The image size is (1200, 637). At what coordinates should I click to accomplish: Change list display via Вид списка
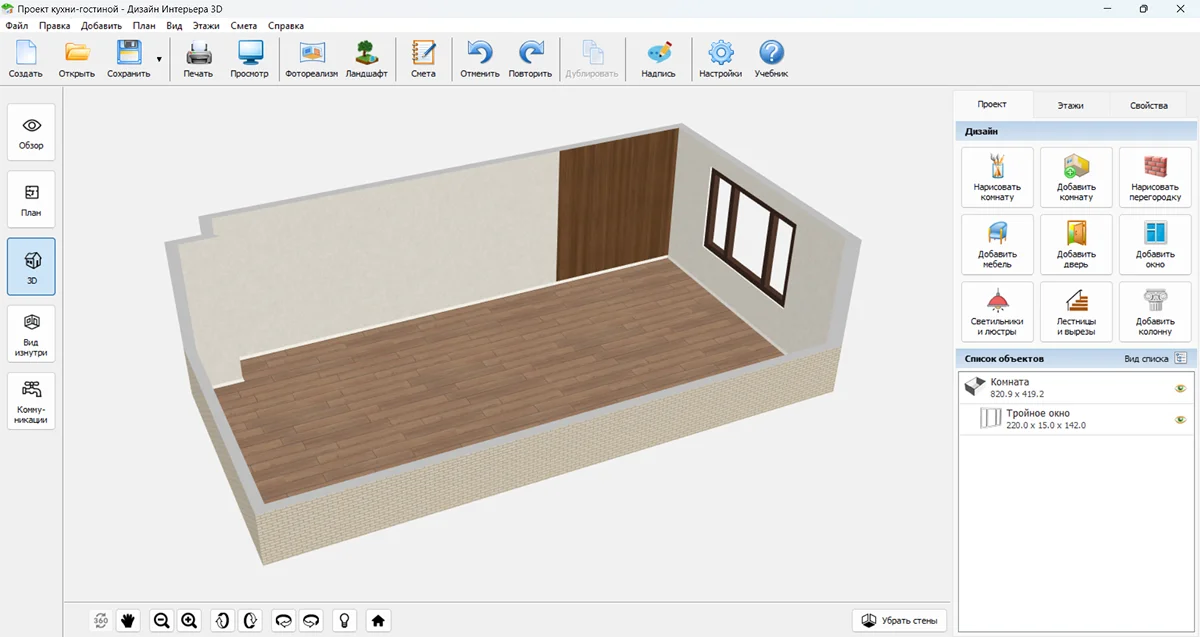point(1180,358)
